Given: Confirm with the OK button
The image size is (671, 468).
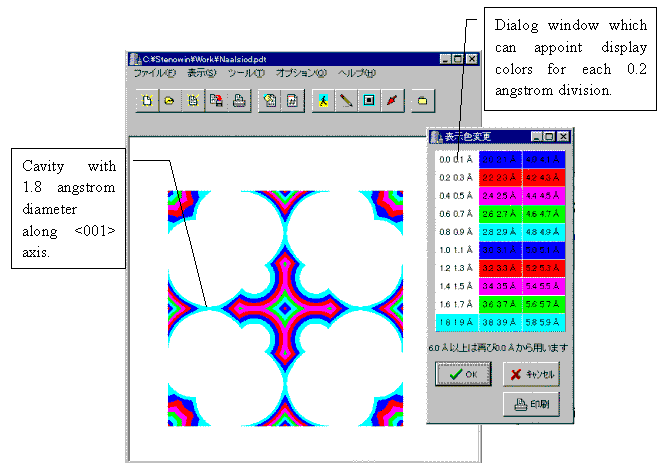Looking at the screenshot, I should 463,374.
